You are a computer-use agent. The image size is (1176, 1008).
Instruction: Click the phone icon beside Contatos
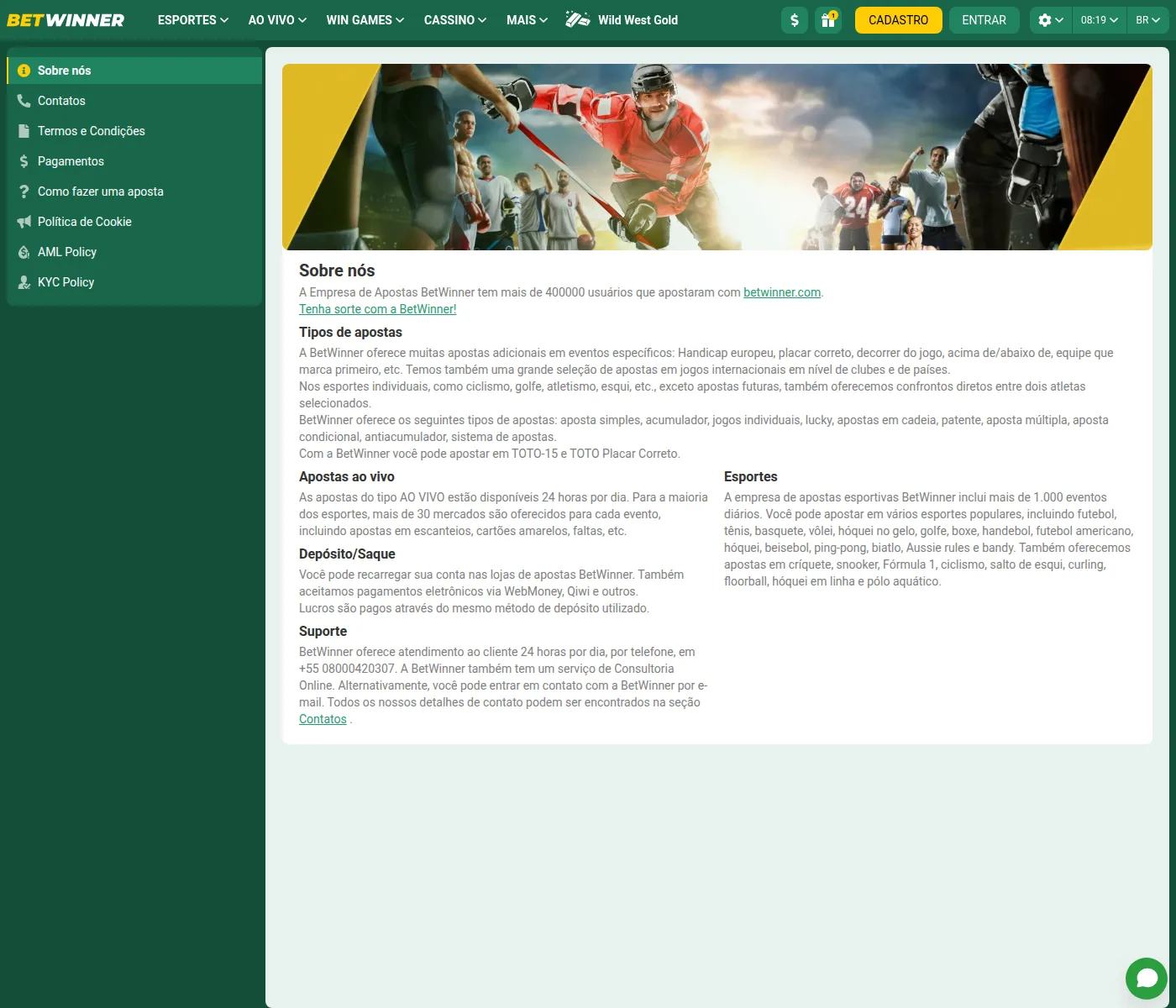(x=24, y=101)
